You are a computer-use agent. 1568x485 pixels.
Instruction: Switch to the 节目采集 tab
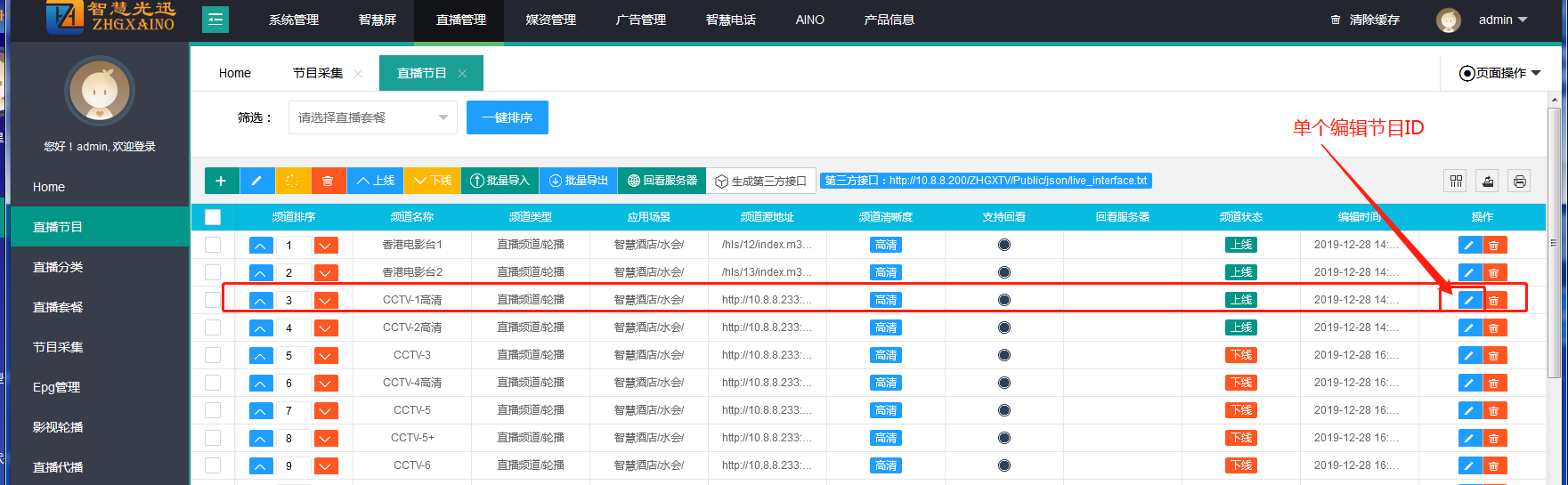coord(318,73)
